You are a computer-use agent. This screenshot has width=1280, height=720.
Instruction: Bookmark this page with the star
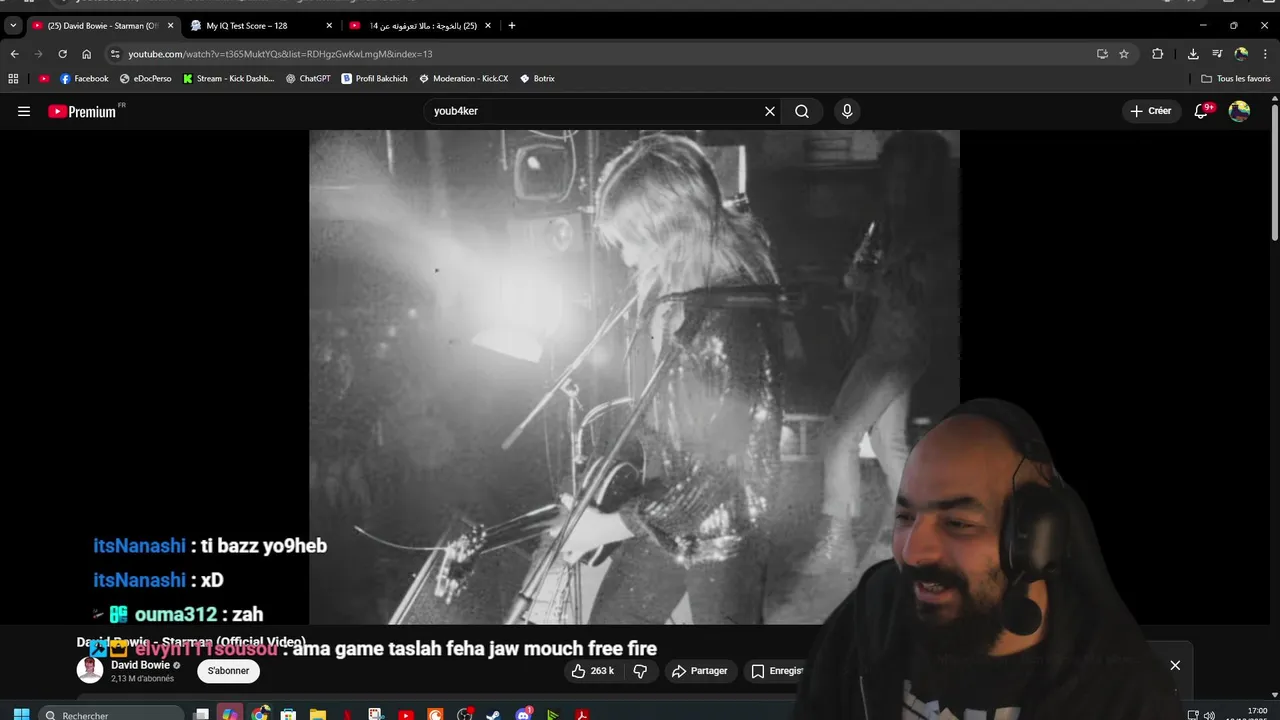click(1124, 54)
